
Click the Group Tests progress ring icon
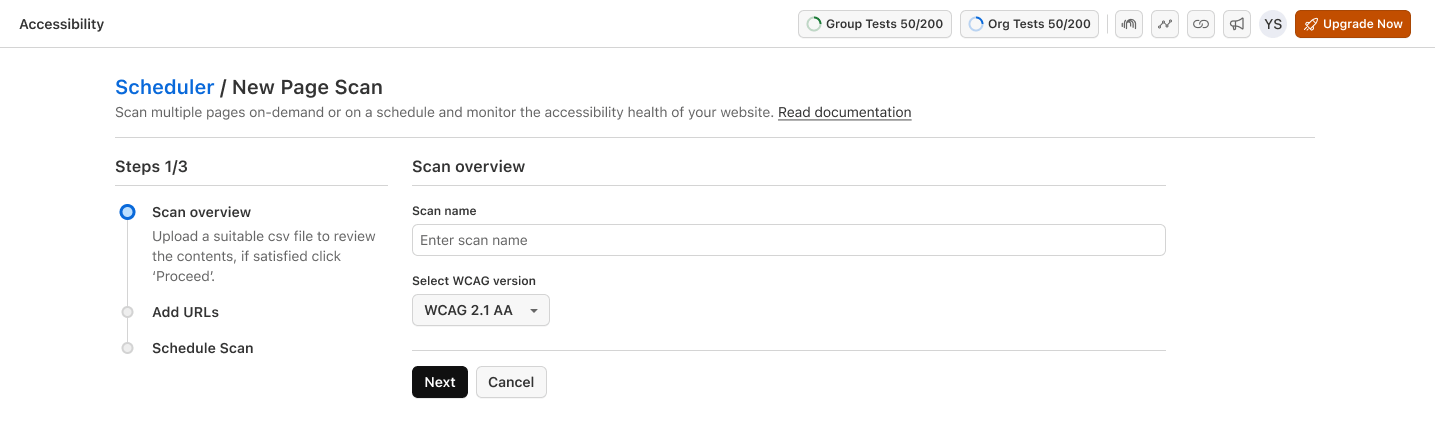click(x=814, y=24)
